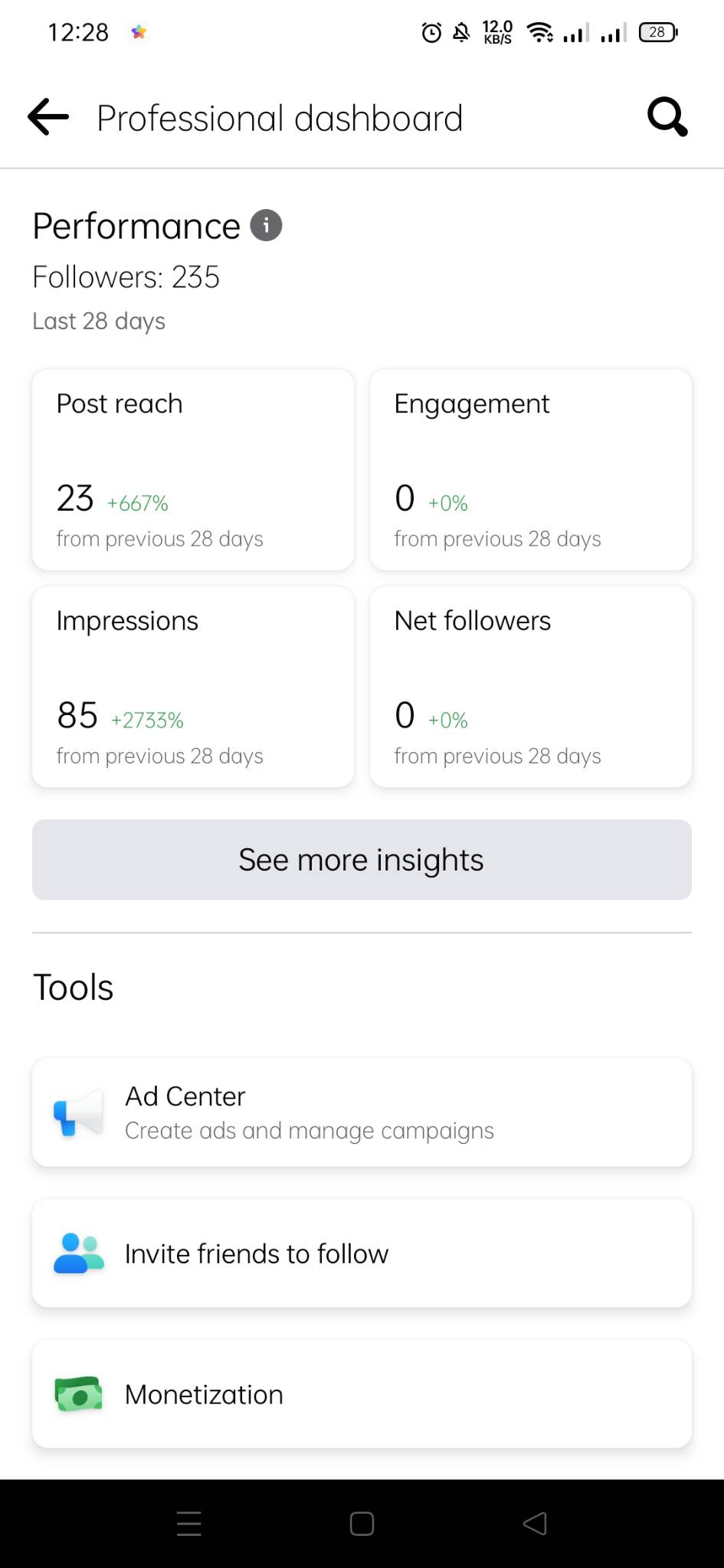The height and width of the screenshot is (1568, 724).
Task: Tap the Android recent apps menu icon
Action: pyautogui.click(x=189, y=1524)
